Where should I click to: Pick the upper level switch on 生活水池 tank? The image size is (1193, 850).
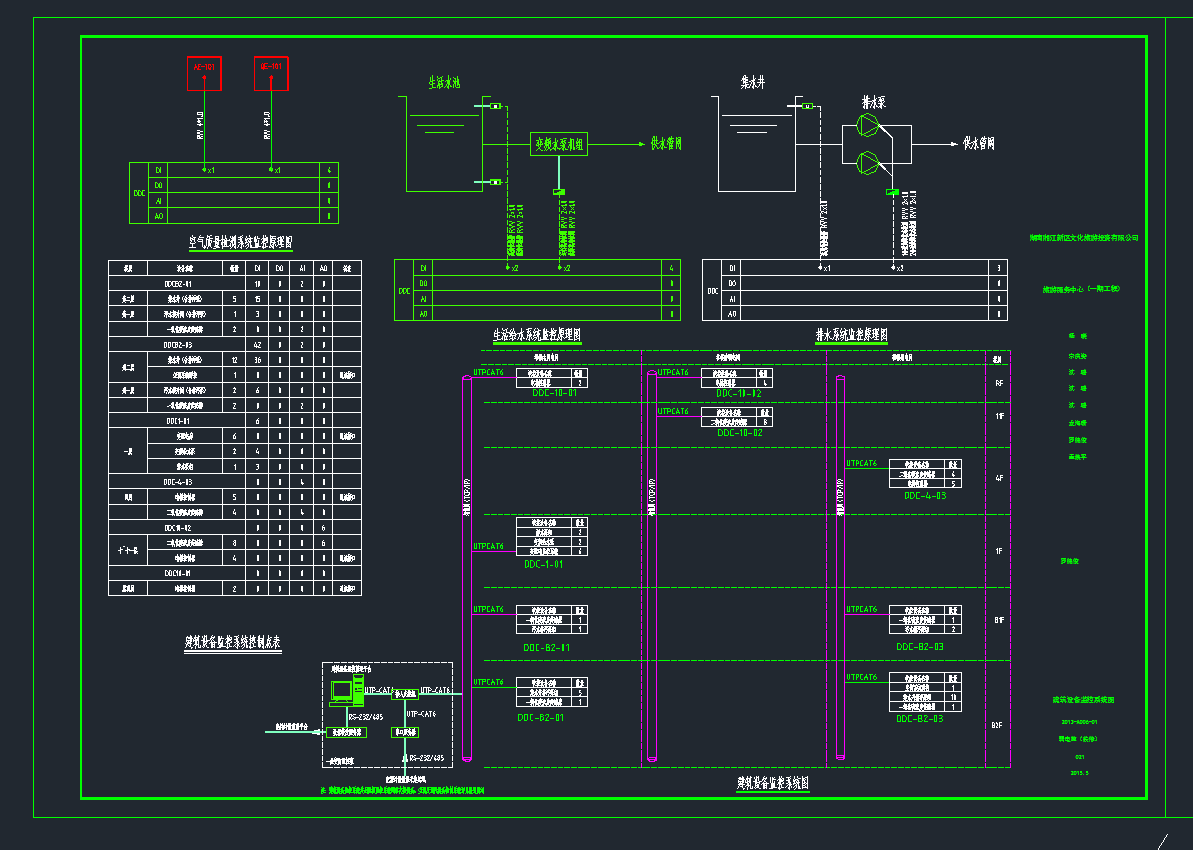pos(496,106)
